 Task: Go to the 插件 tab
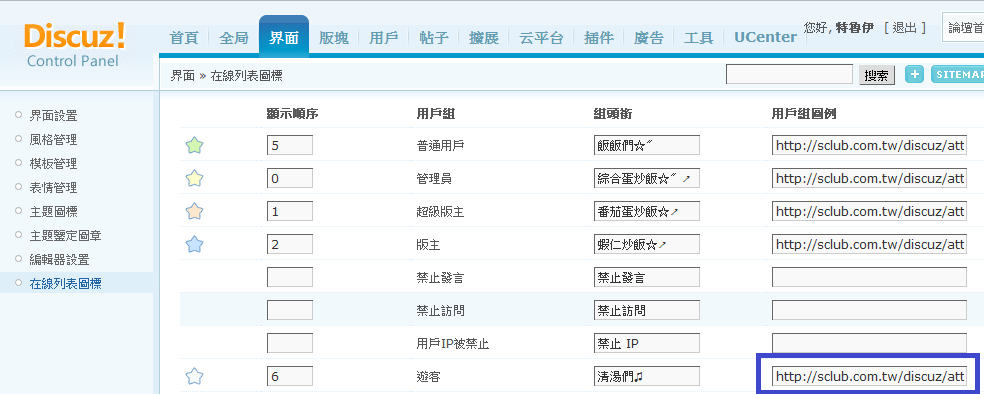[x=598, y=38]
